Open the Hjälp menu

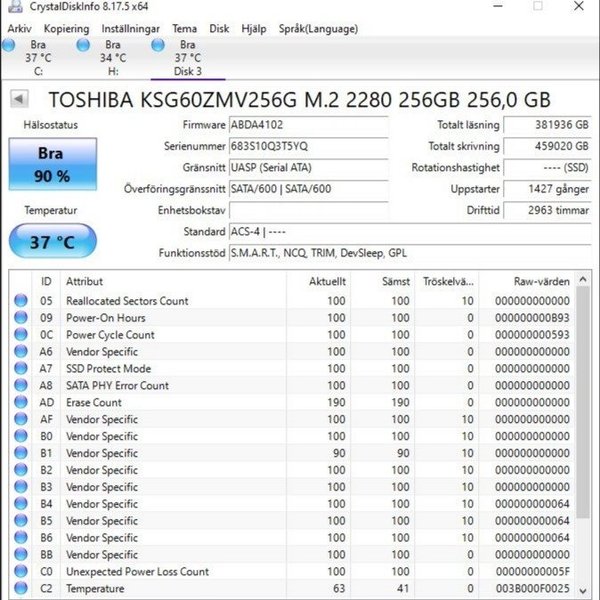254,29
